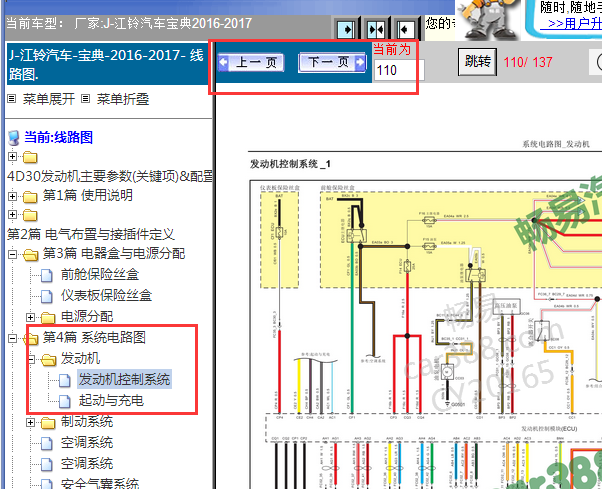Click the folder icon beside 电源分配
This screenshot has width=602, height=489.
[48, 317]
